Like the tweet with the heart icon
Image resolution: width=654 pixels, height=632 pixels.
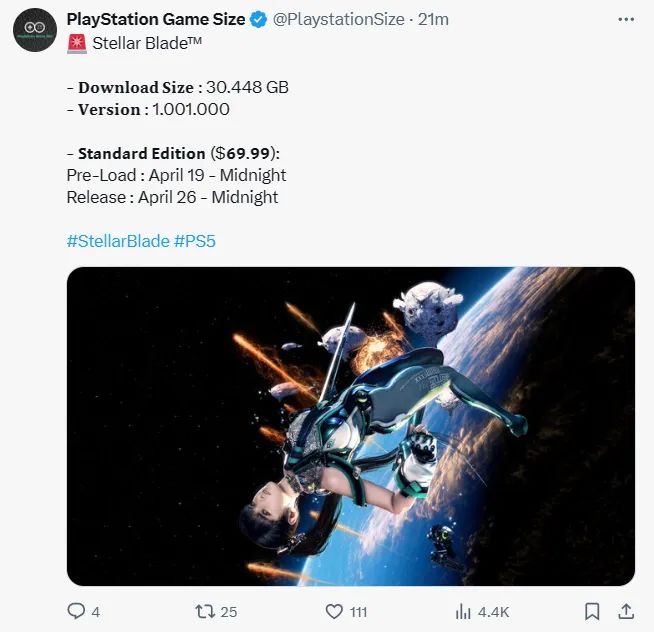click(335, 611)
